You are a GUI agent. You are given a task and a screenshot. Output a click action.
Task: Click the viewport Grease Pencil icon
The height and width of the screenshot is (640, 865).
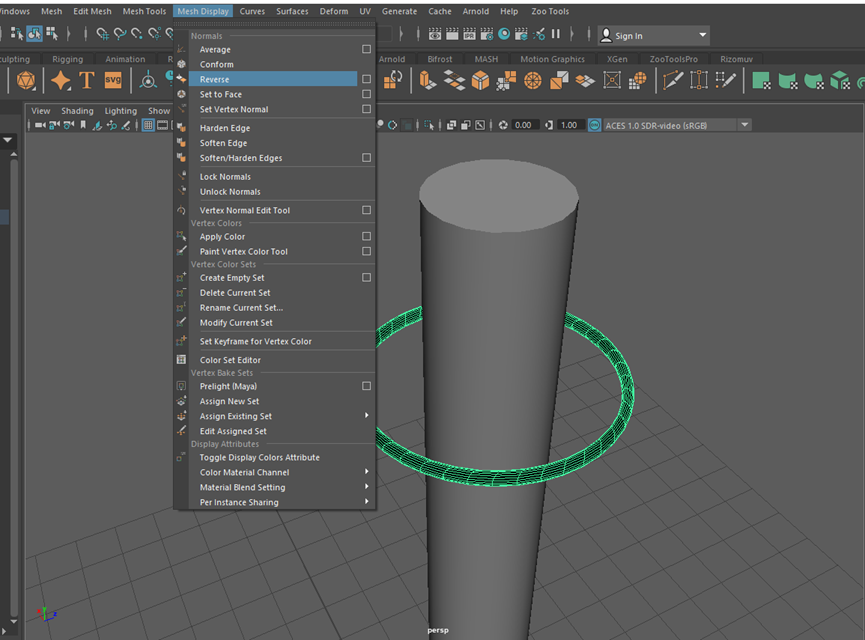[126, 125]
